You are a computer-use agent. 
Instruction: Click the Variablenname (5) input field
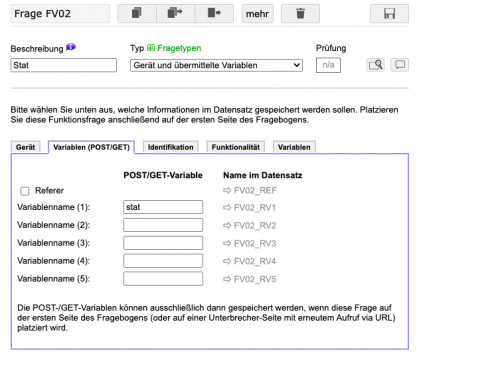pos(163,279)
